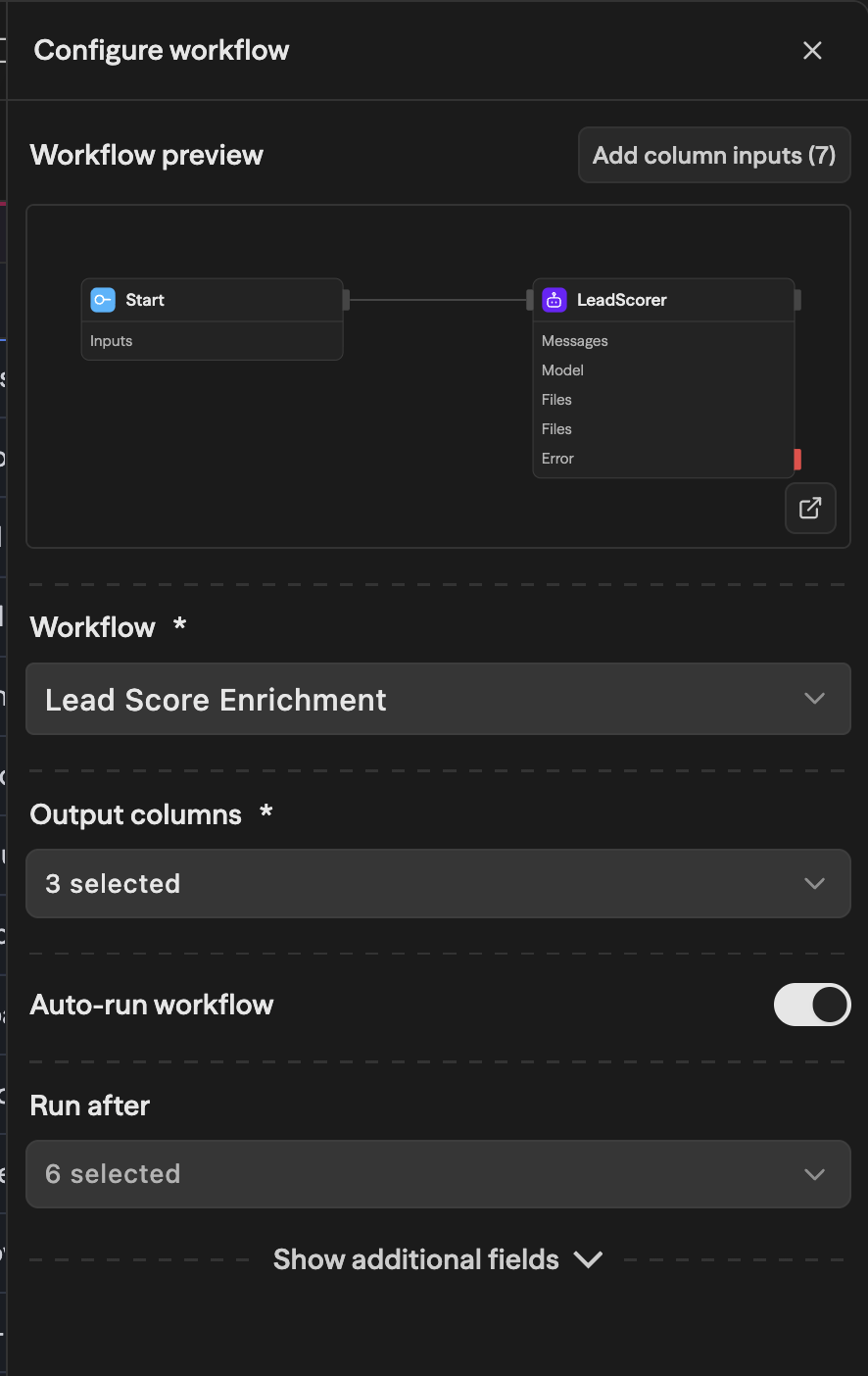Open workflow preview in external editor

(x=810, y=508)
